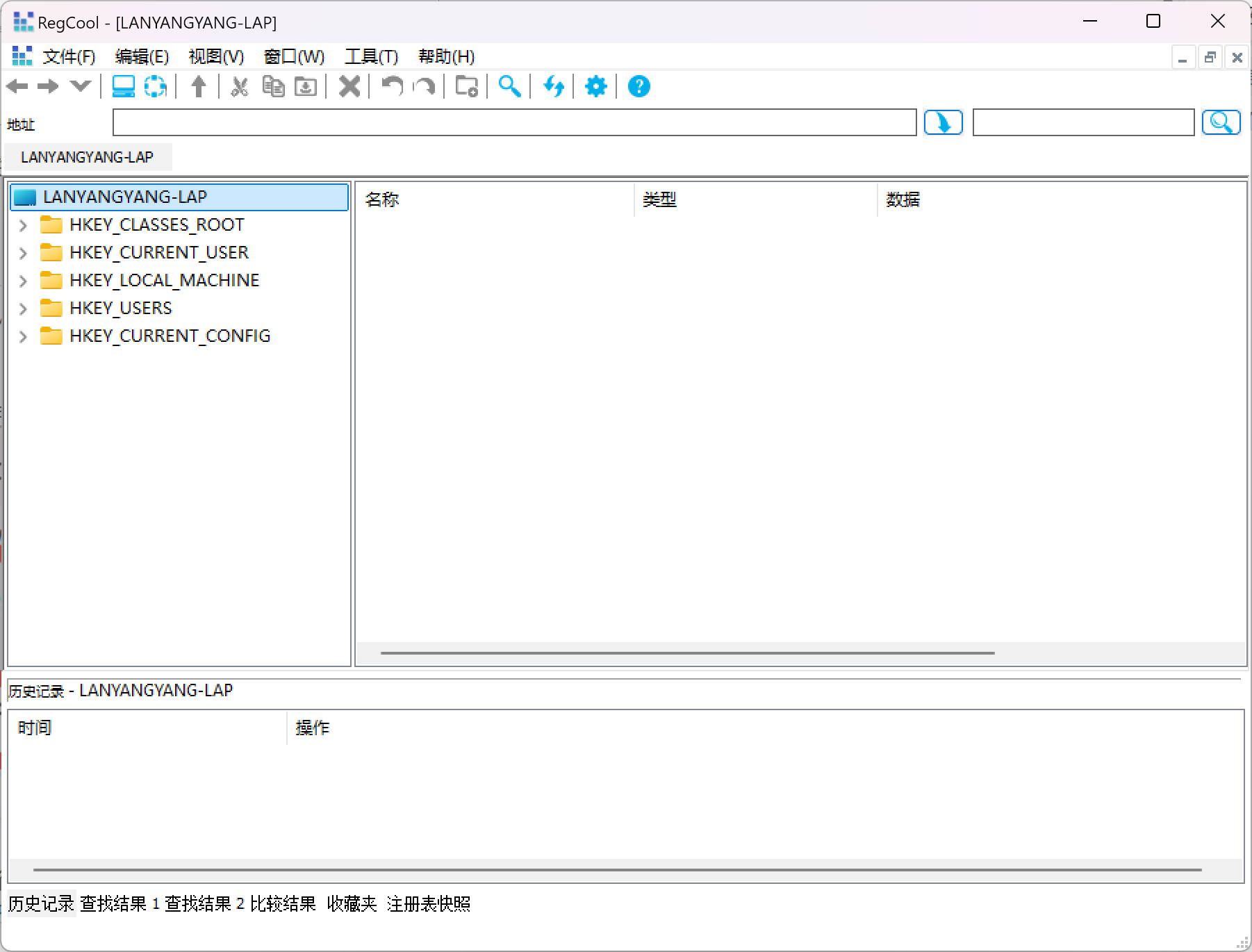Open the 帮助(H) menu

pyautogui.click(x=447, y=56)
